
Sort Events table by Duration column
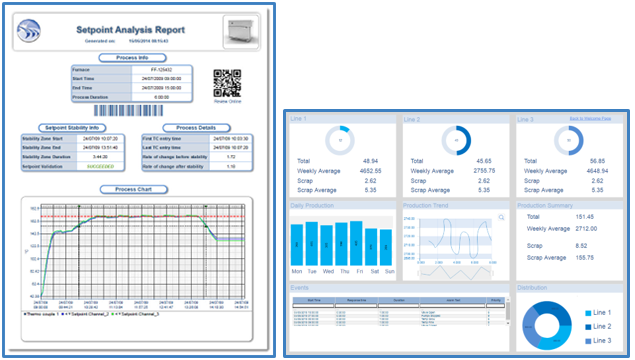point(399,300)
